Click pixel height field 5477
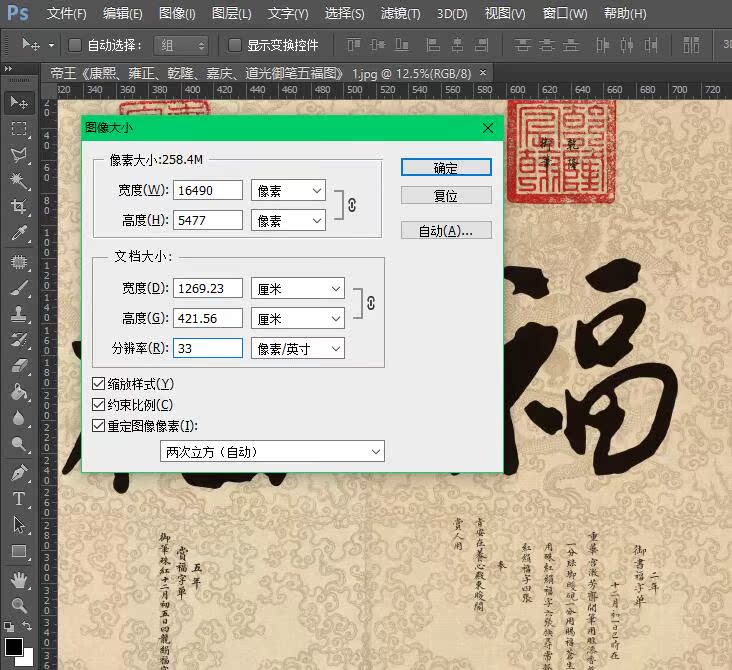 click(208, 220)
